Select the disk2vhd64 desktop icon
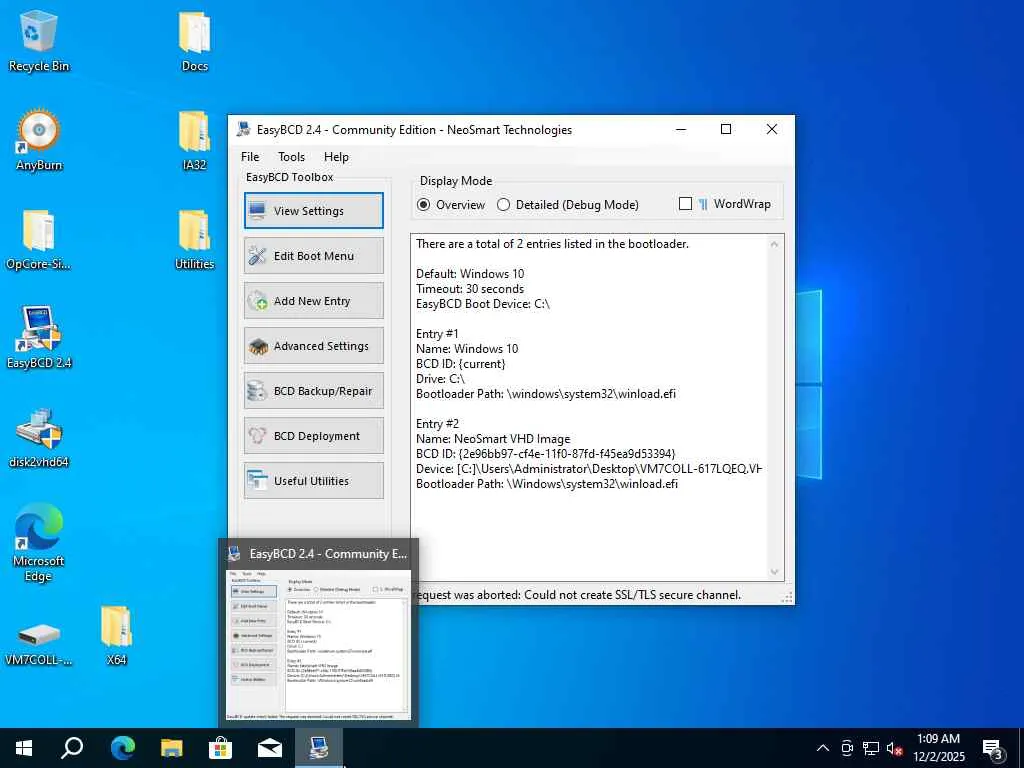Screen dimensions: 1024x768 pyautogui.click(x=39, y=438)
